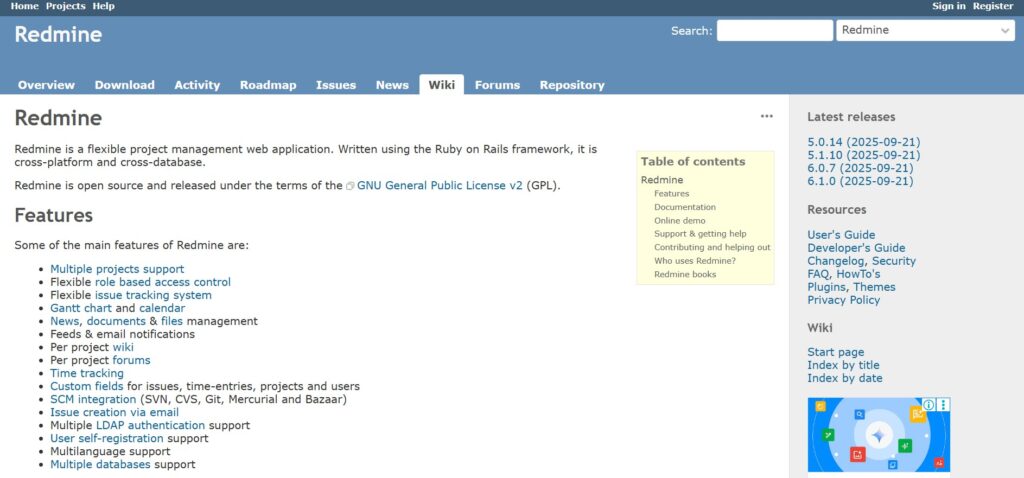Jump to Support & getting help section
The height and width of the screenshot is (478, 1024).
coord(700,234)
